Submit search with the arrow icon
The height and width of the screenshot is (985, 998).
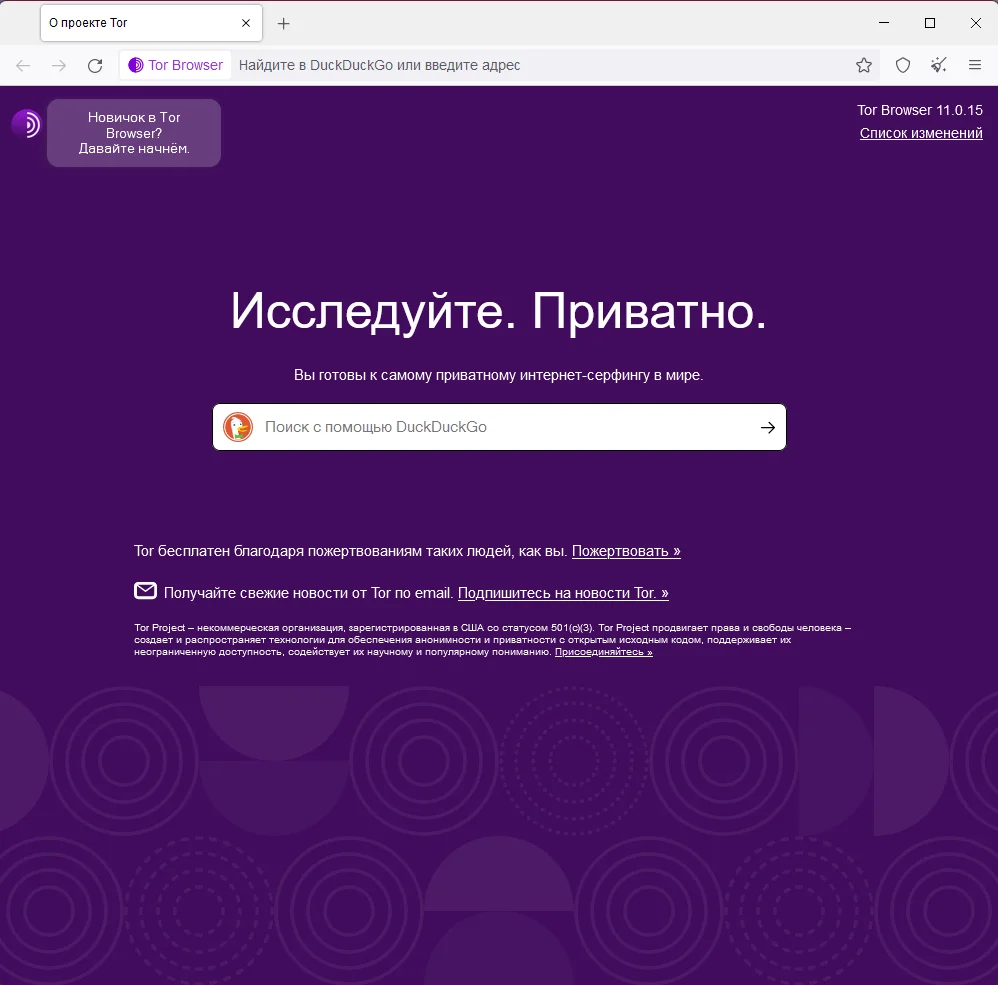point(768,428)
